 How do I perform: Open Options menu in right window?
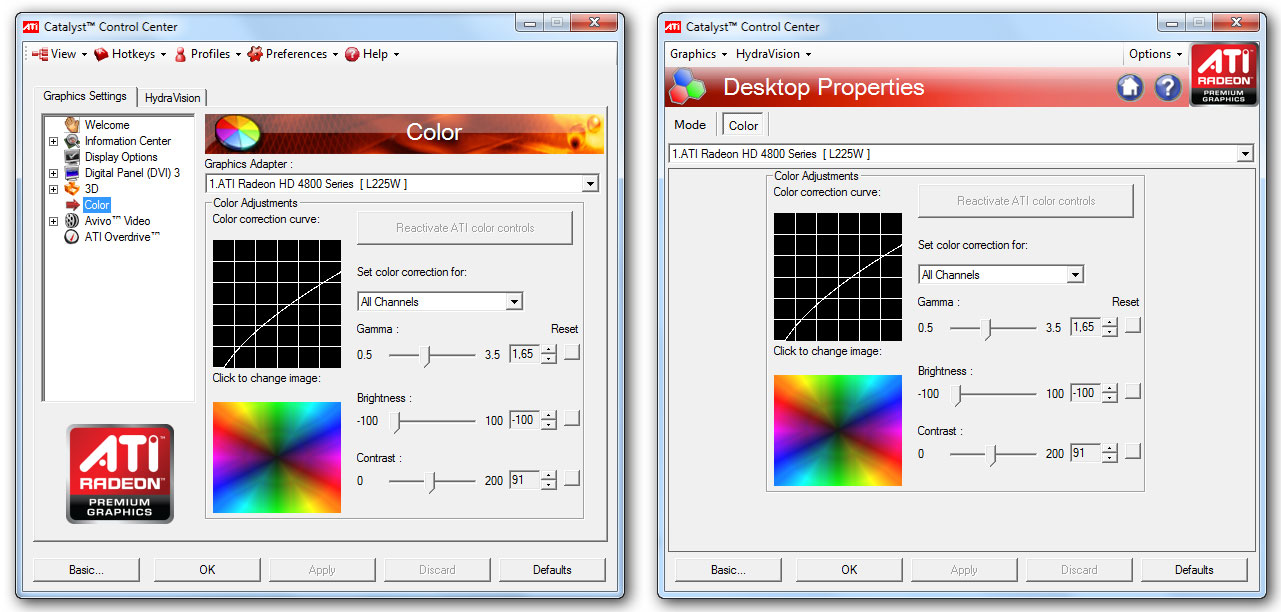(1155, 54)
